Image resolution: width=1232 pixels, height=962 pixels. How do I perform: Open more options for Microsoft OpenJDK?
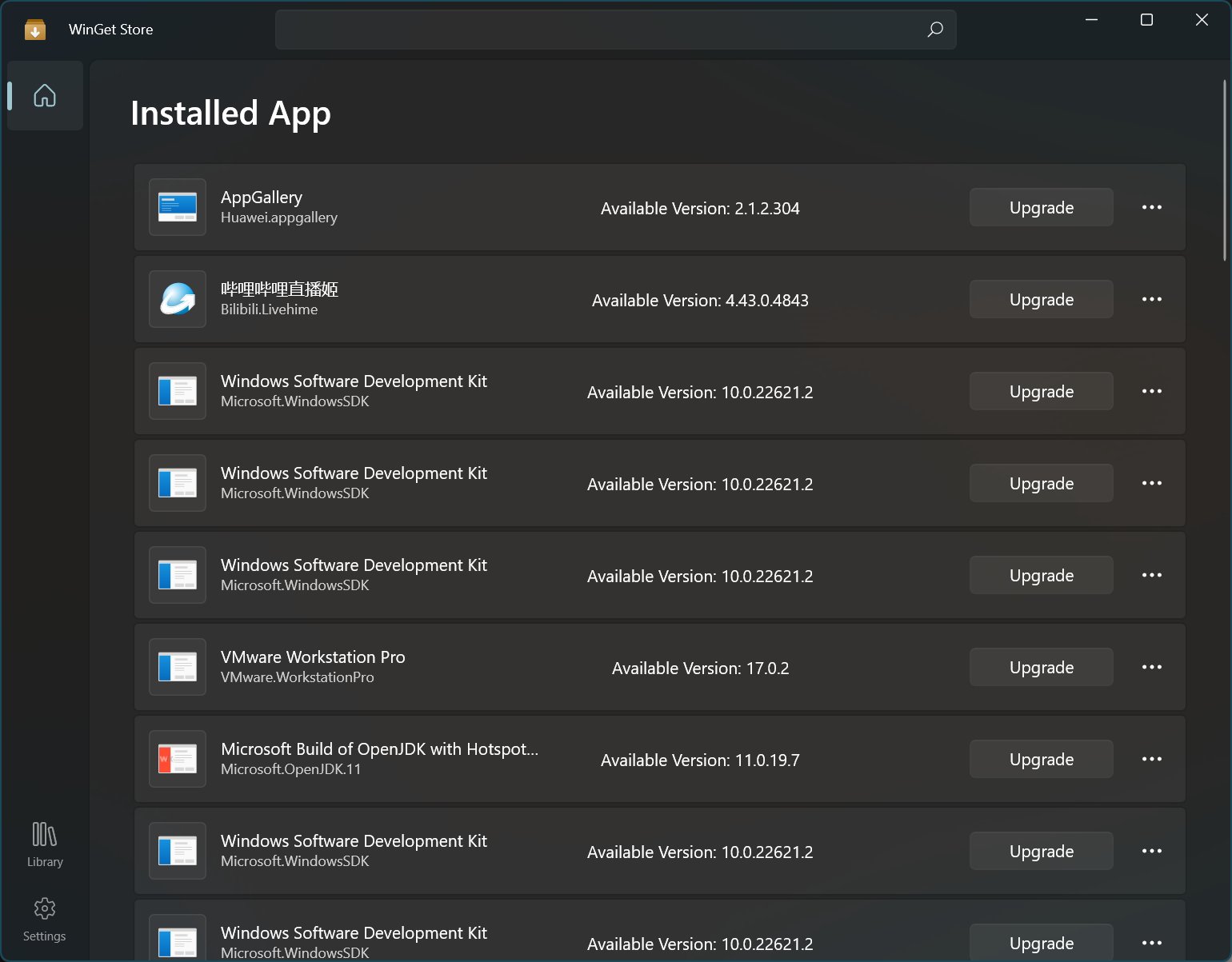point(1151,759)
